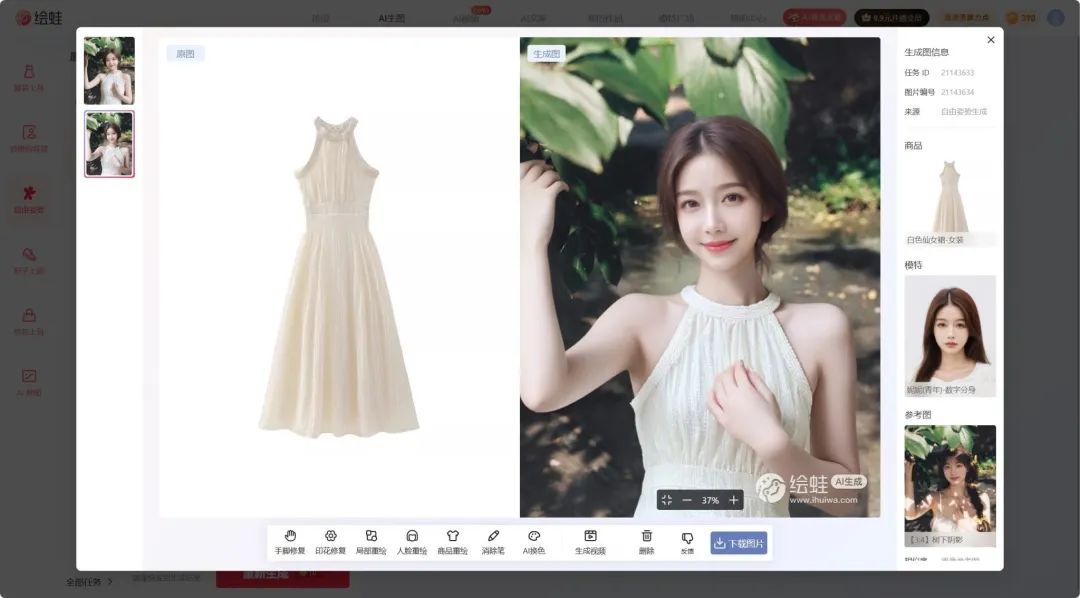
Task: Open the portrait-frame icon in left sidebar
Action: 29,138
